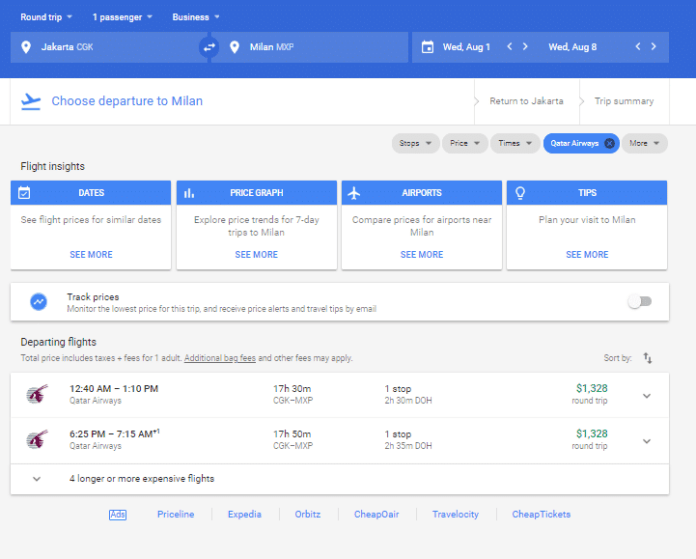Open the 1 passenger dropdown
Image resolution: width=696 pixels, height=559 pixels.
click(x=122, y=17)
